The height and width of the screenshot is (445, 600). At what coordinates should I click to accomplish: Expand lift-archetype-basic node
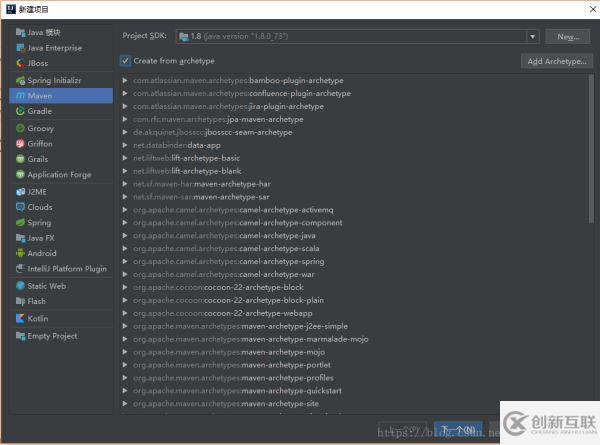pyautogui.click(x=125, y=158)
